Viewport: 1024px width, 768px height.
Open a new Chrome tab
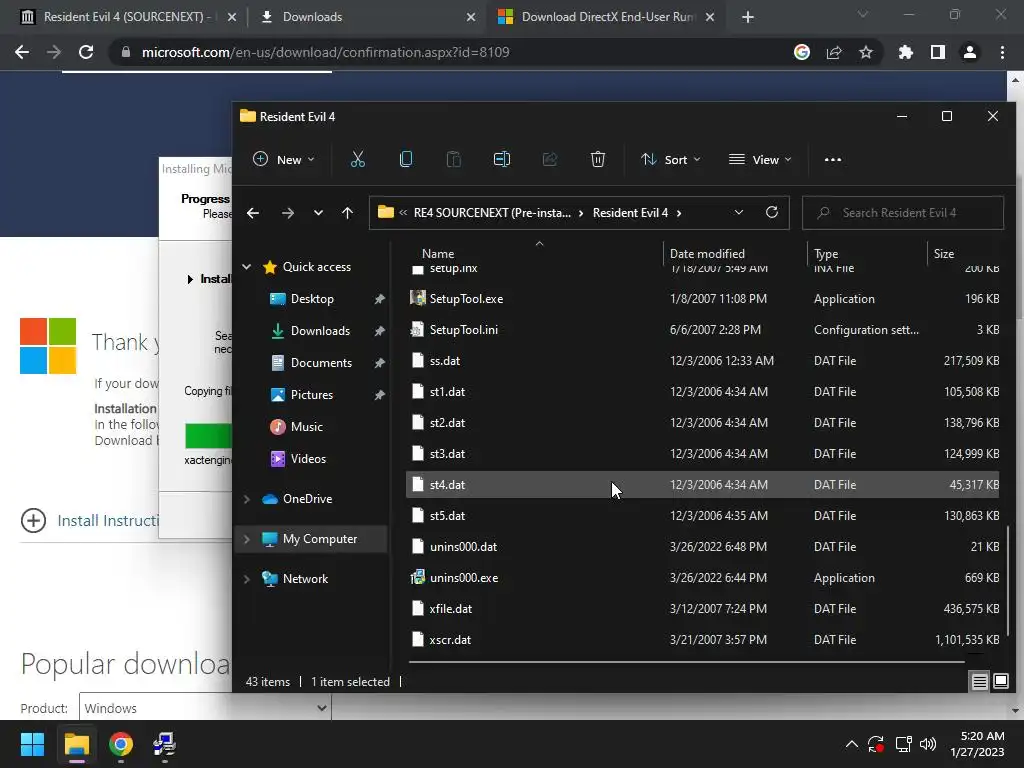pos(748,18)
